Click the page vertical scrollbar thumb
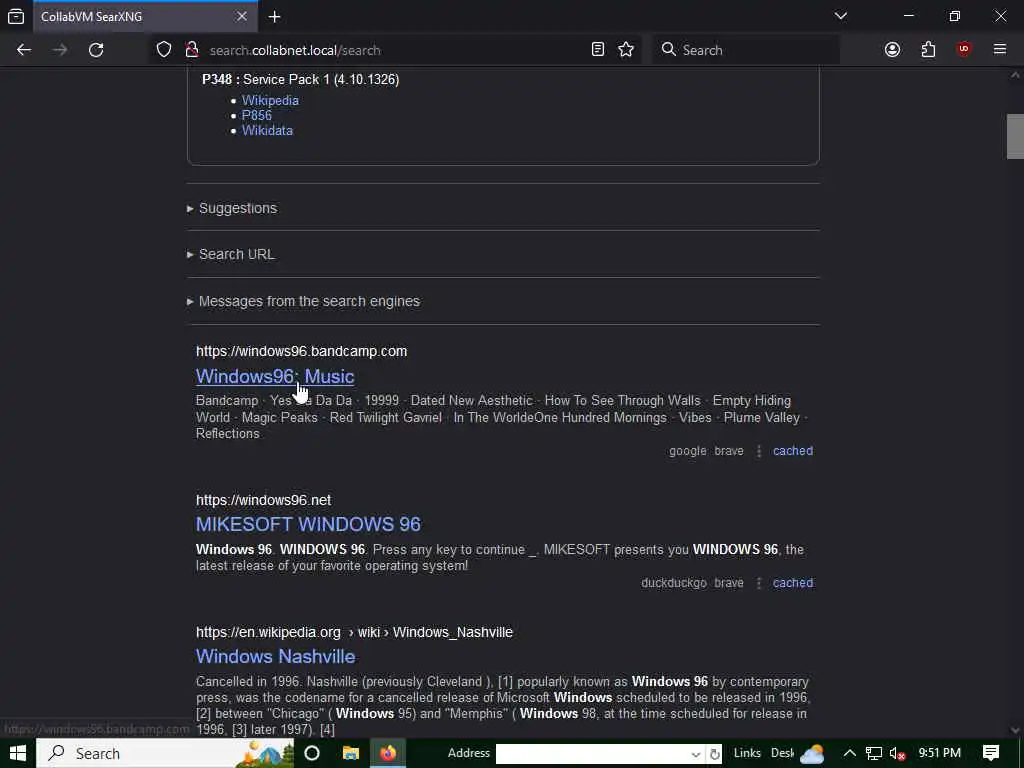The image size is (1024, 768). pos(1015,136)
